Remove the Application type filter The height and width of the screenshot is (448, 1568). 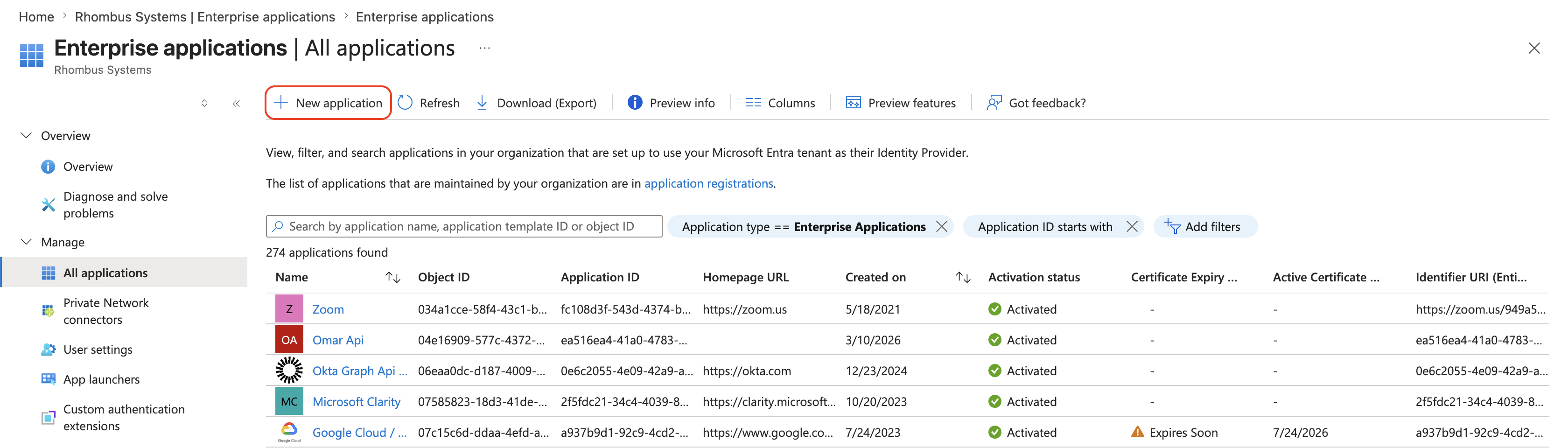tap(942, 226)
